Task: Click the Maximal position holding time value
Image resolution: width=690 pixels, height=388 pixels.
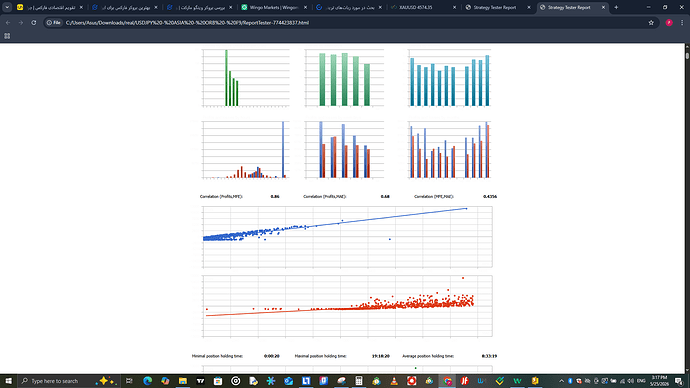Action: coord(381,356)
